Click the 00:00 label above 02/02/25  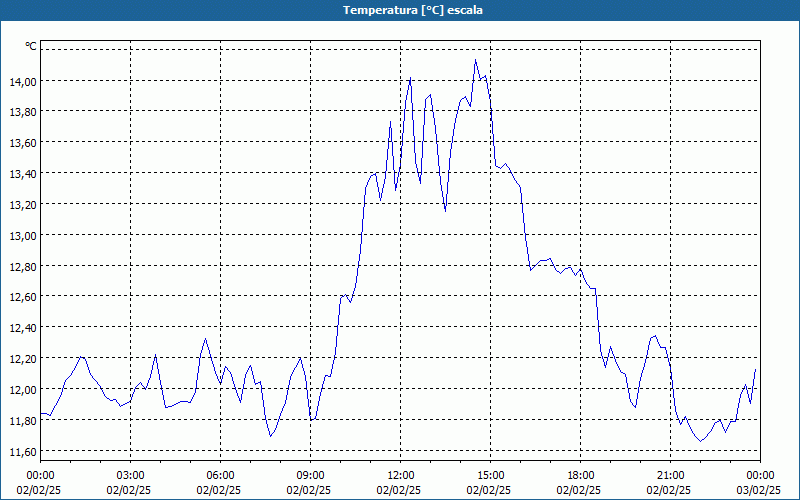[x=40, y=475]
